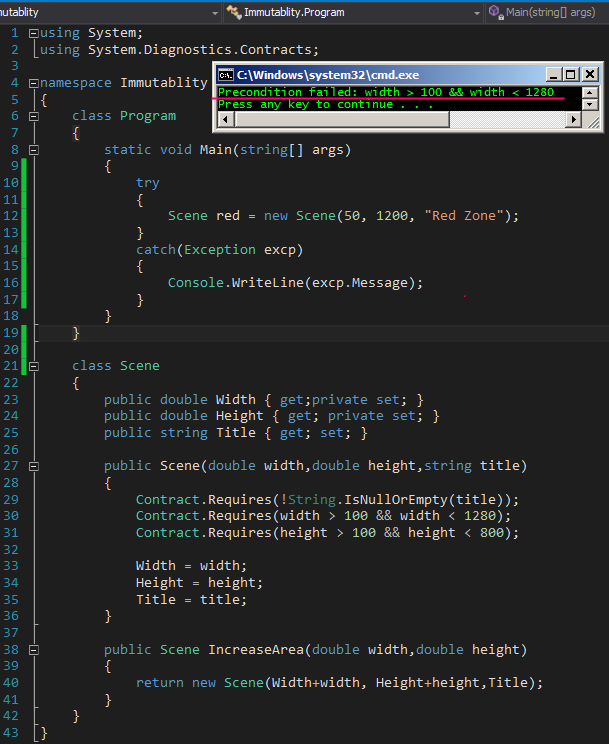Collapse the IncreaseArea method outline toggle
The height and width of the screenshot is (744, 609).
34,650
